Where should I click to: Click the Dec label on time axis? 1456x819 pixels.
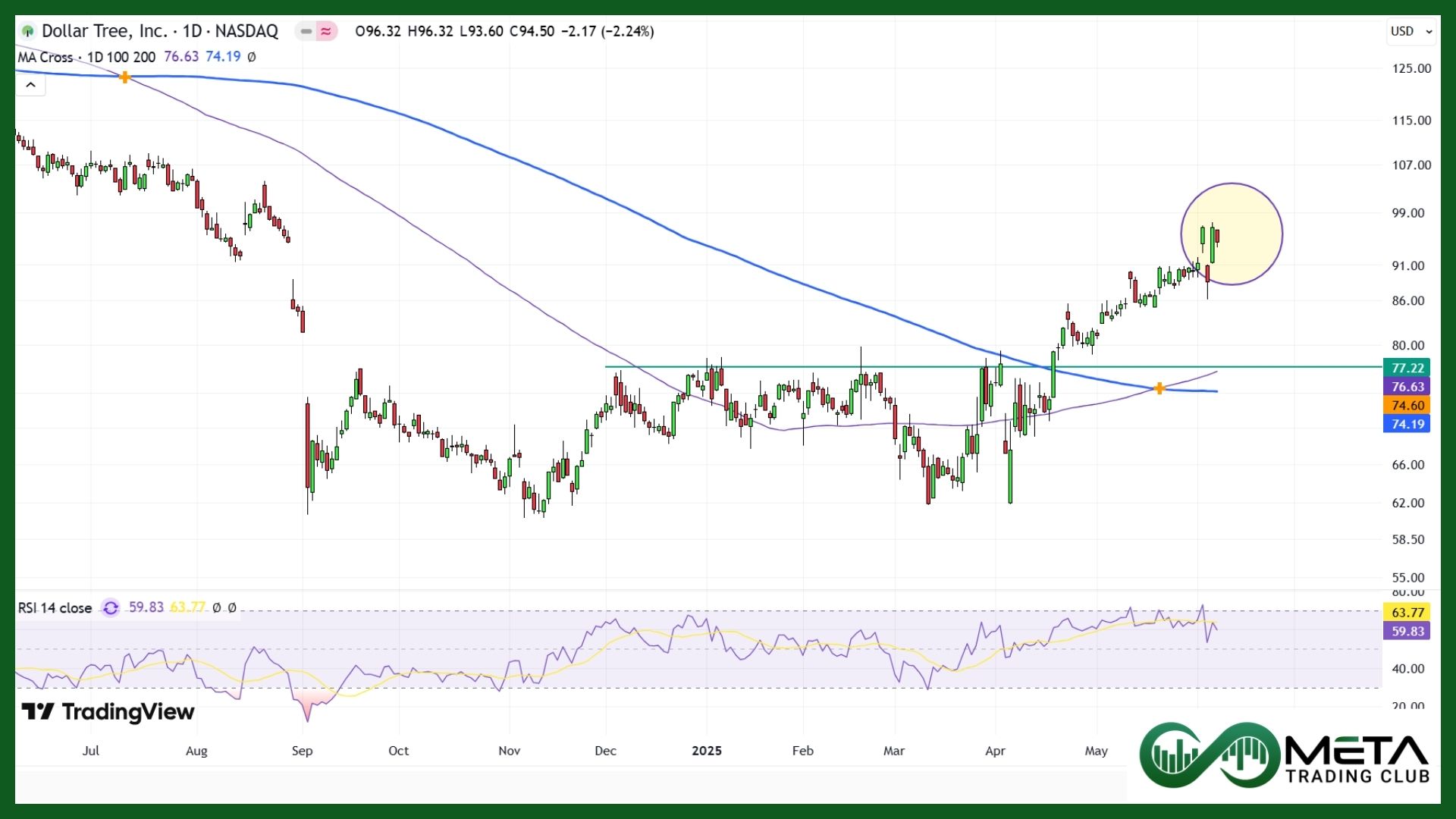click(605, 751)
